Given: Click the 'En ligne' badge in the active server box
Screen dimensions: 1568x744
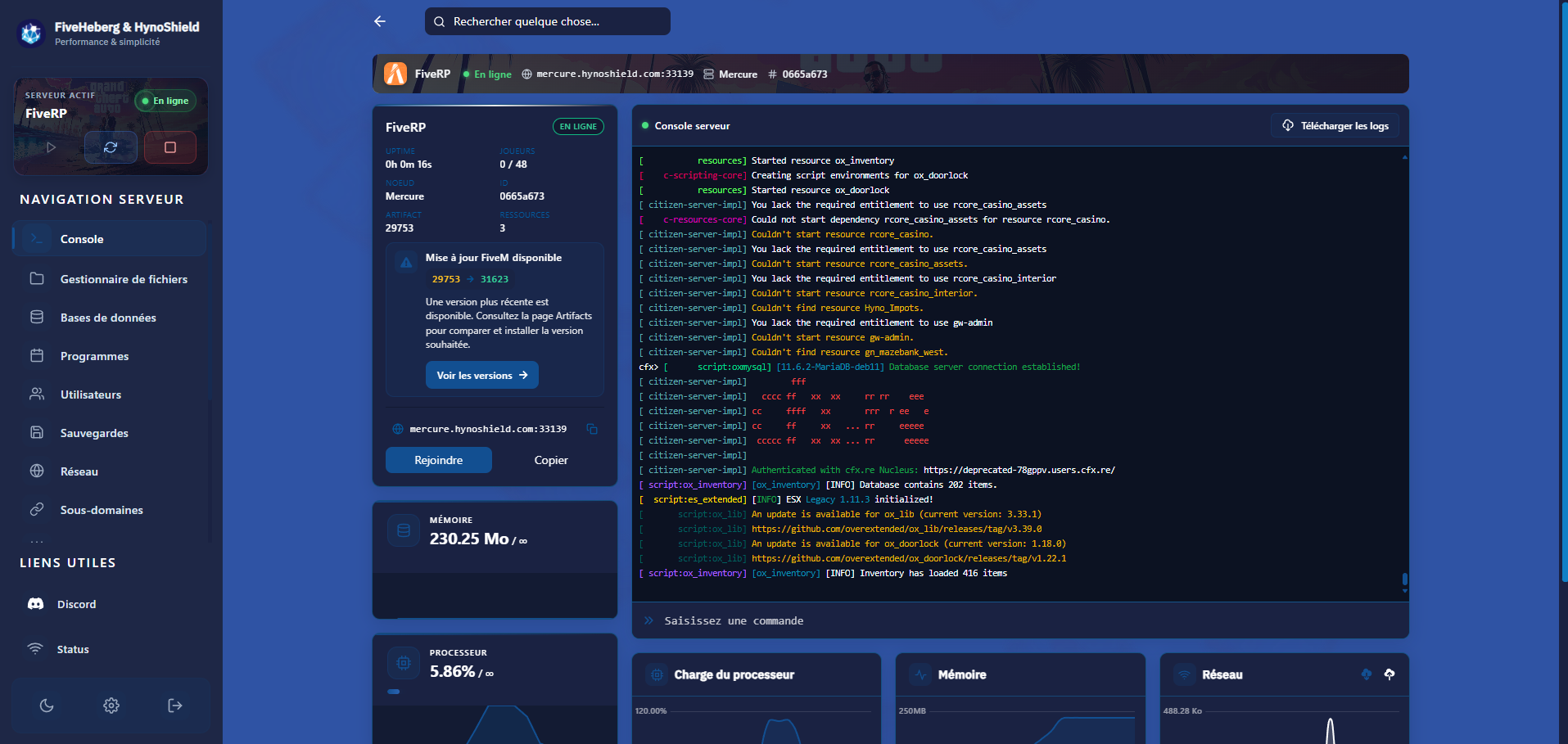Looking at the screenshot, I should [165, 101].
